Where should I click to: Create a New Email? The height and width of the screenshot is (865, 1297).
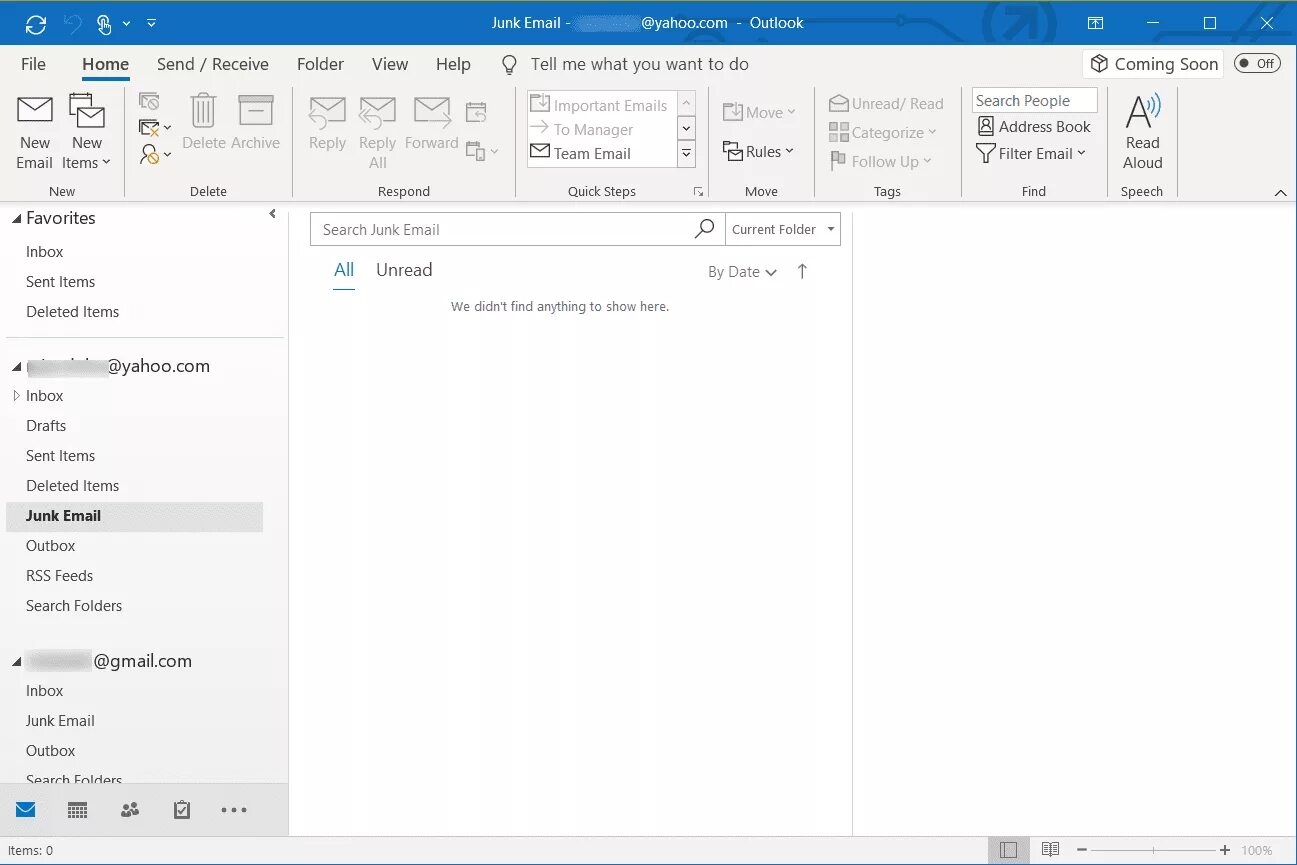[x=35, y=133]
